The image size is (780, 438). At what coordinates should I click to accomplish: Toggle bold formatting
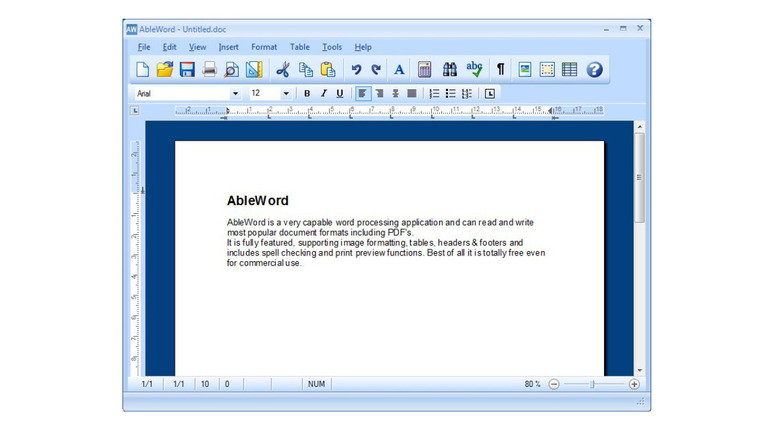click(x=307, y=94)
